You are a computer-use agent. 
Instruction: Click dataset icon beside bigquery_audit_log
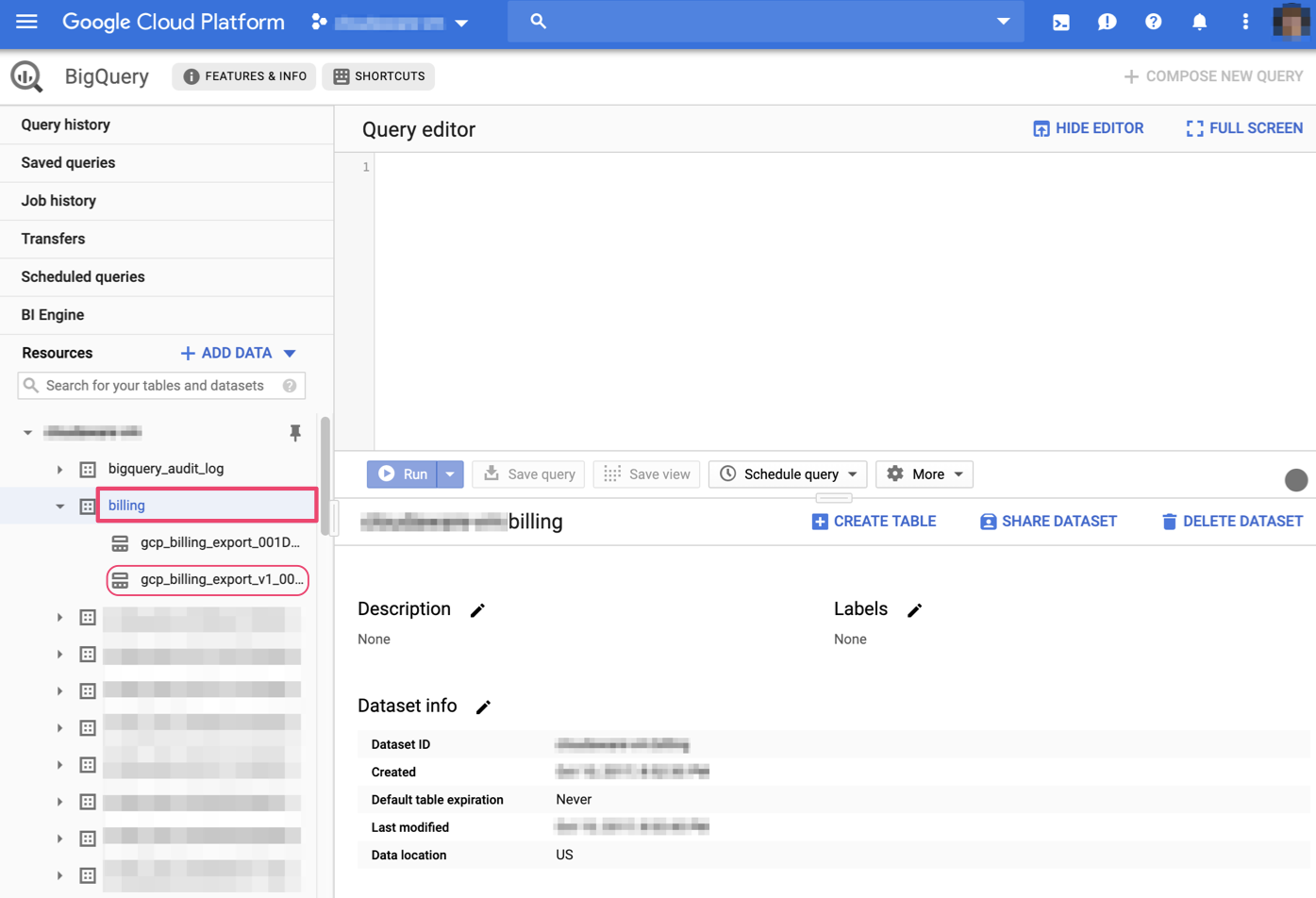[88, 469]
